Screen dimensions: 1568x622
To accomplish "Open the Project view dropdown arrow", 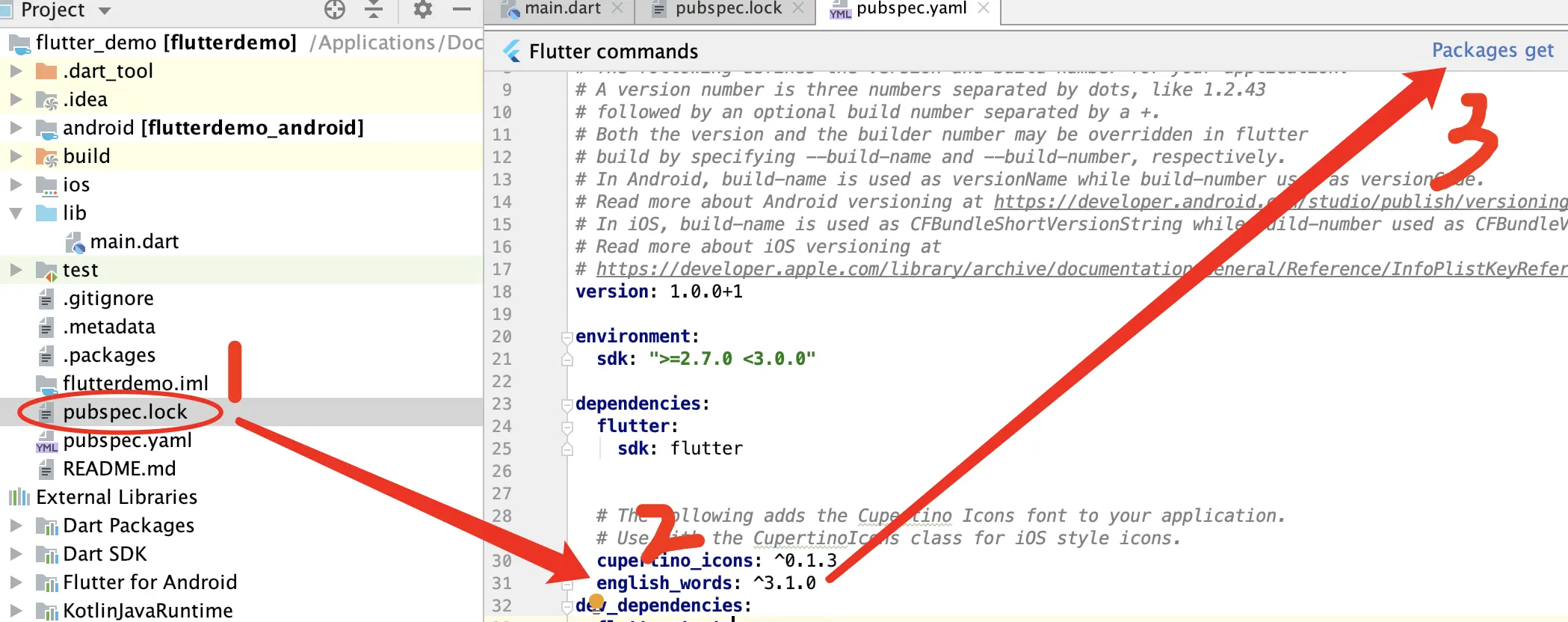I will click(x=105, y=10).
